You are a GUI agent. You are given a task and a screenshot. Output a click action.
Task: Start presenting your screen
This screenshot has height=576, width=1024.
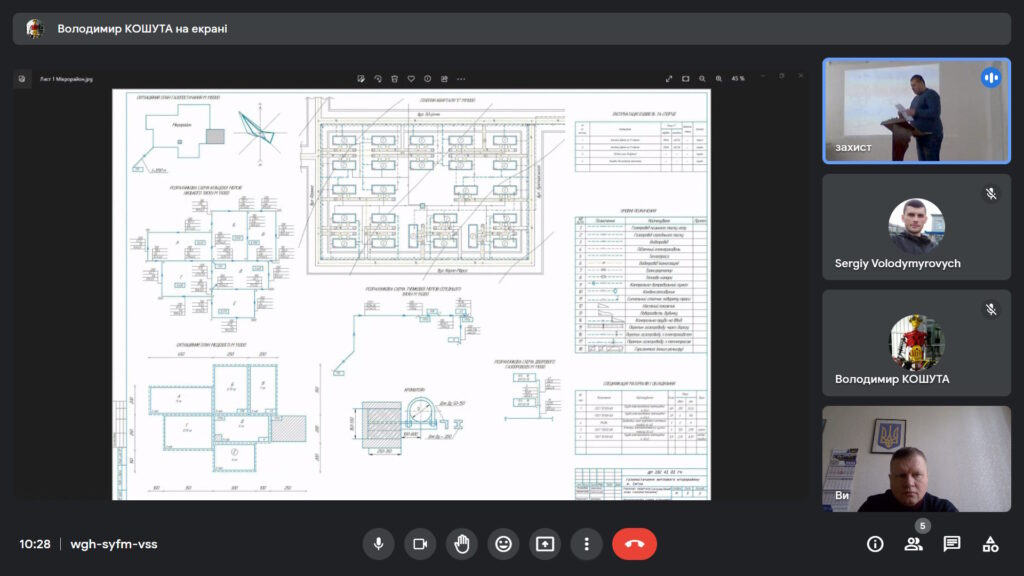(x=545, y=544)
